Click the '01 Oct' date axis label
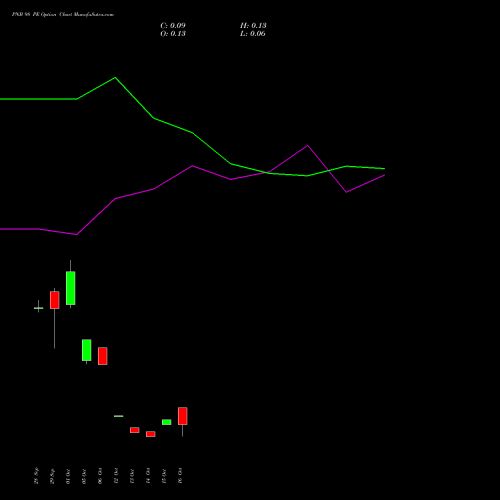Viewport: 500px width, 500px height. click(68, 476)
